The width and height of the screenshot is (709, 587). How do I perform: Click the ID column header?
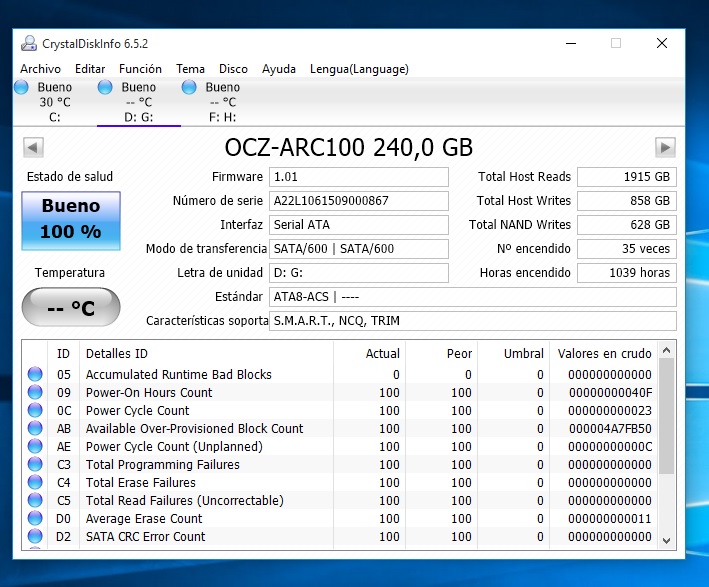tap(63, 353)
